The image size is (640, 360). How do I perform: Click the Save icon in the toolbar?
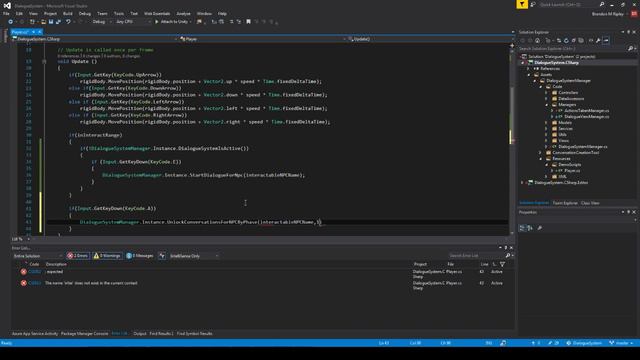point(51,22)
